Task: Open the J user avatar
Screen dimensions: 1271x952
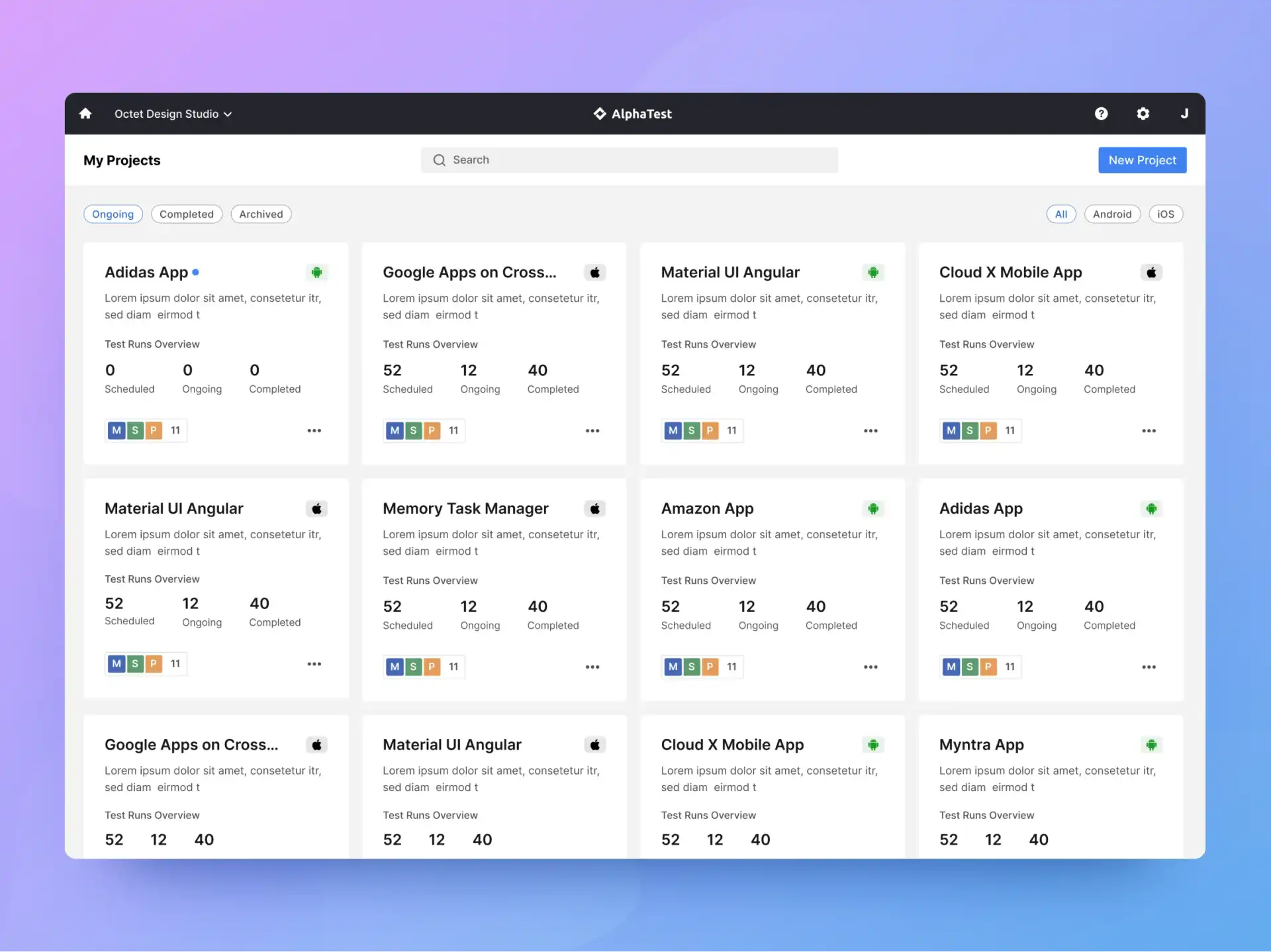Action: pyautogui.click(x=1184, y=114)
